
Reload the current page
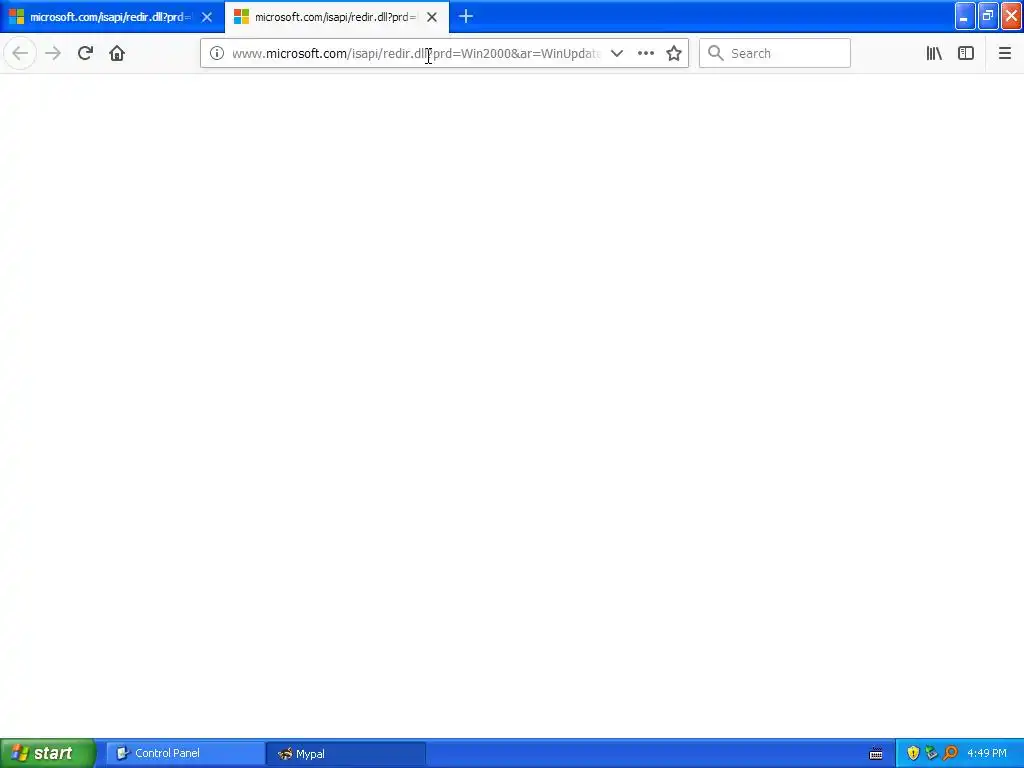(x=85, y=54)
